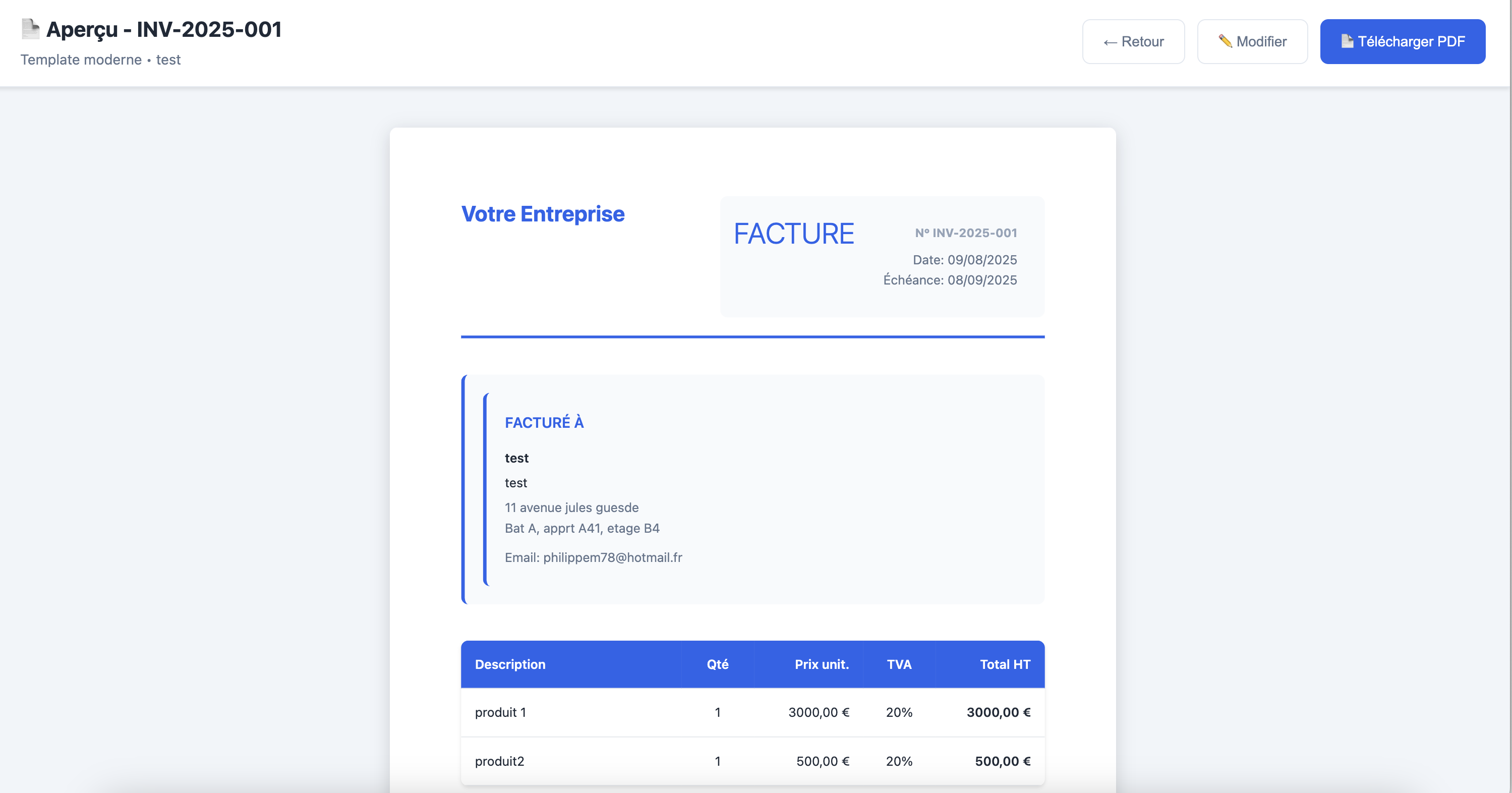Image resolution: width=1512 pixels, height=793 pixels.
Task: Click the 20% TVA cell of produit2
Action: pyautogui.click(x=899, y=761)
